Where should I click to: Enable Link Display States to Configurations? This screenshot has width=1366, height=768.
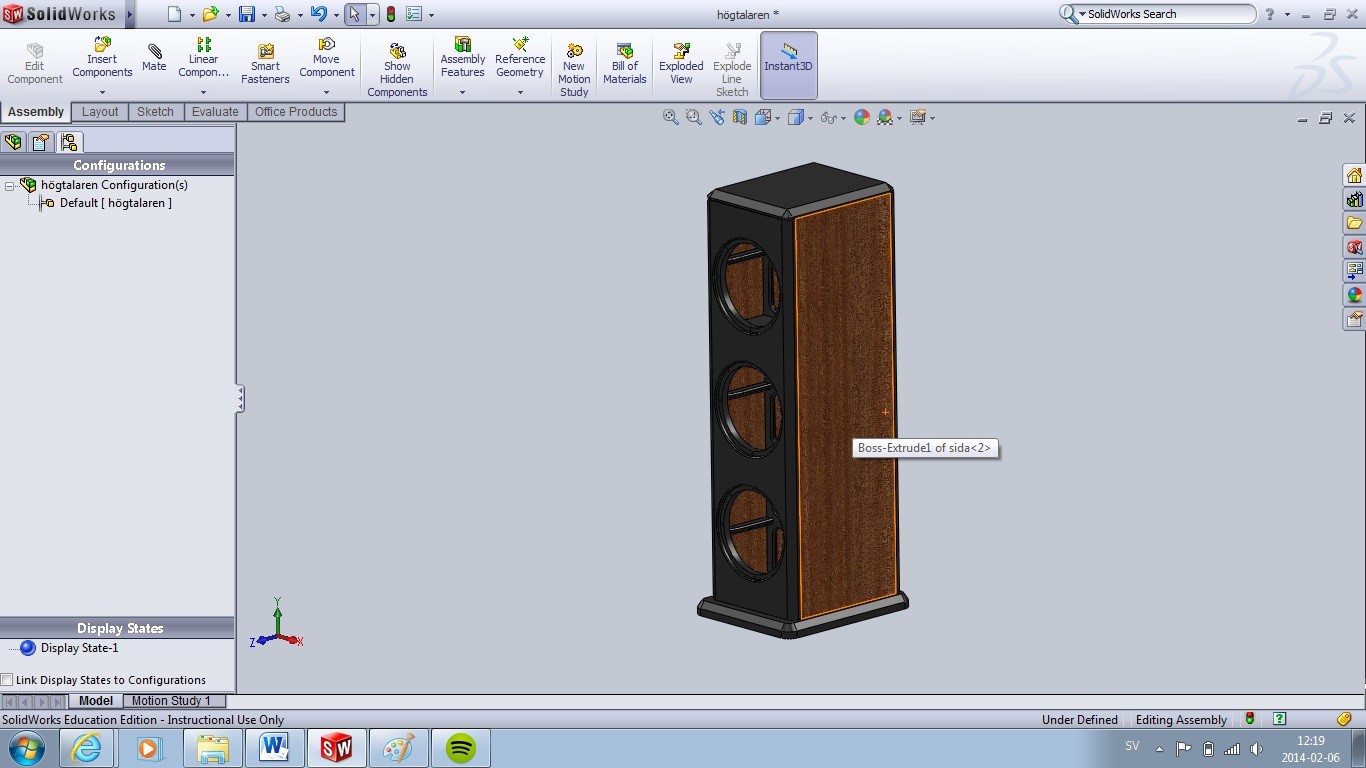[8, 680]
